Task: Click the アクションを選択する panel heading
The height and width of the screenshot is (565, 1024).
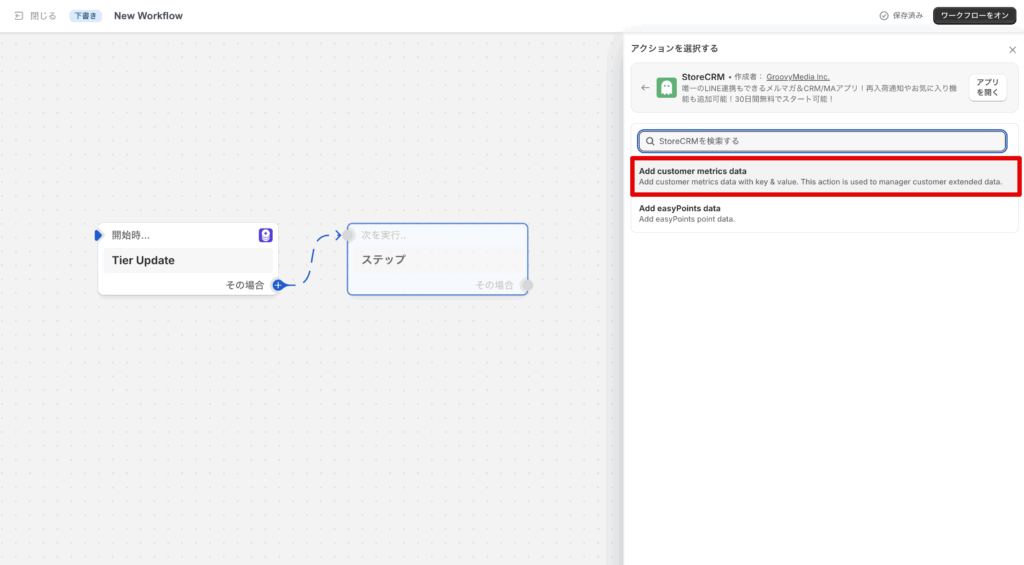Action: pyautogui.click(x=674, y=48)
